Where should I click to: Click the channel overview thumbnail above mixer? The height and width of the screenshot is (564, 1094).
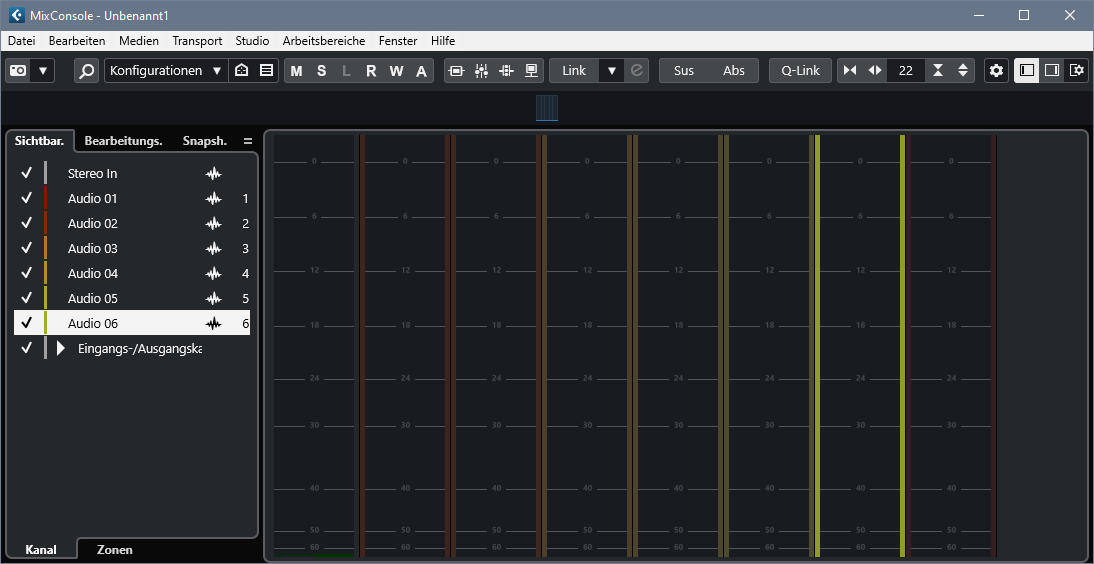[547, 108]
